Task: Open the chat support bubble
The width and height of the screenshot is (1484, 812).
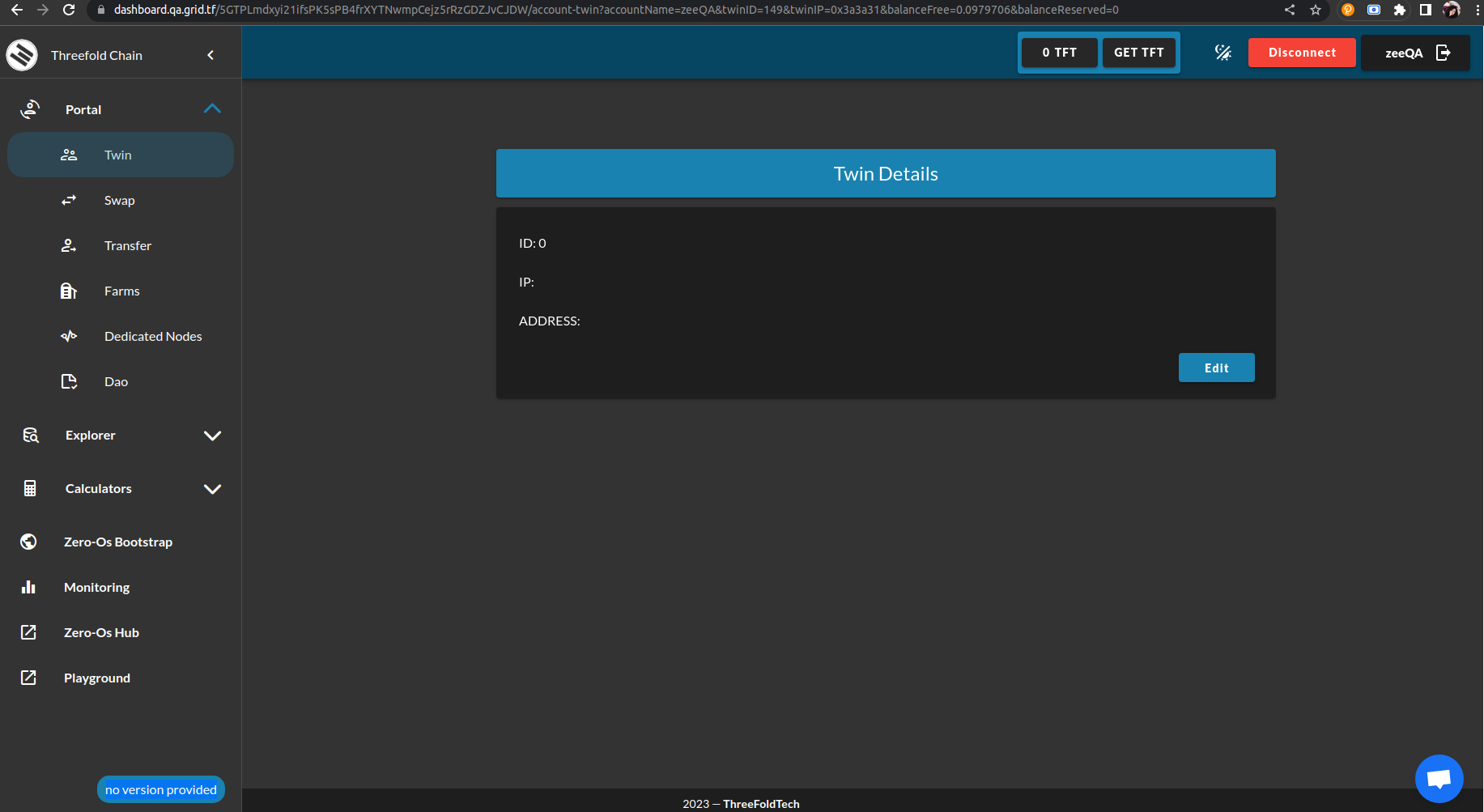Action: click(x=1439, y=778)
